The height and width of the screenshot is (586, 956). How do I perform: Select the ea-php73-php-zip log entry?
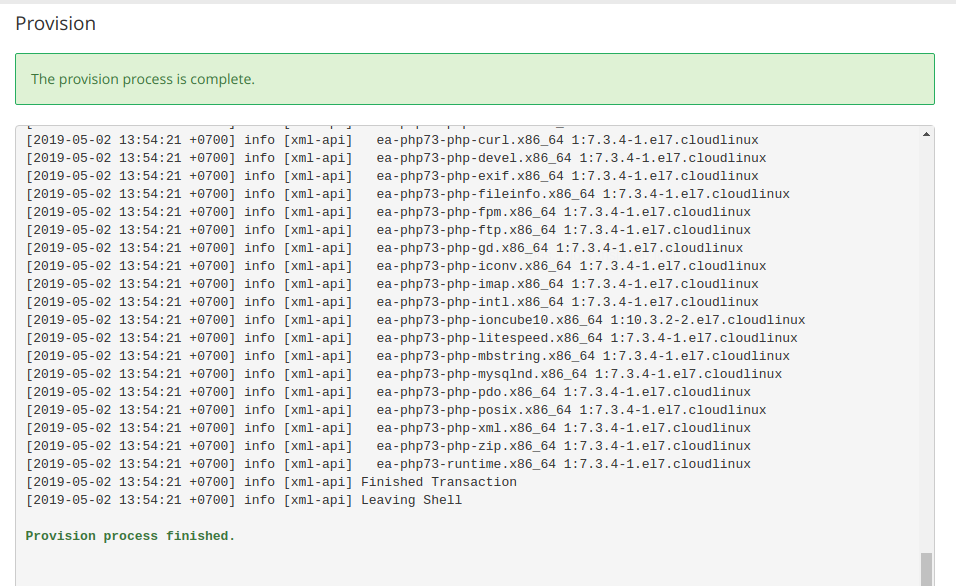(x=563, y=446)
